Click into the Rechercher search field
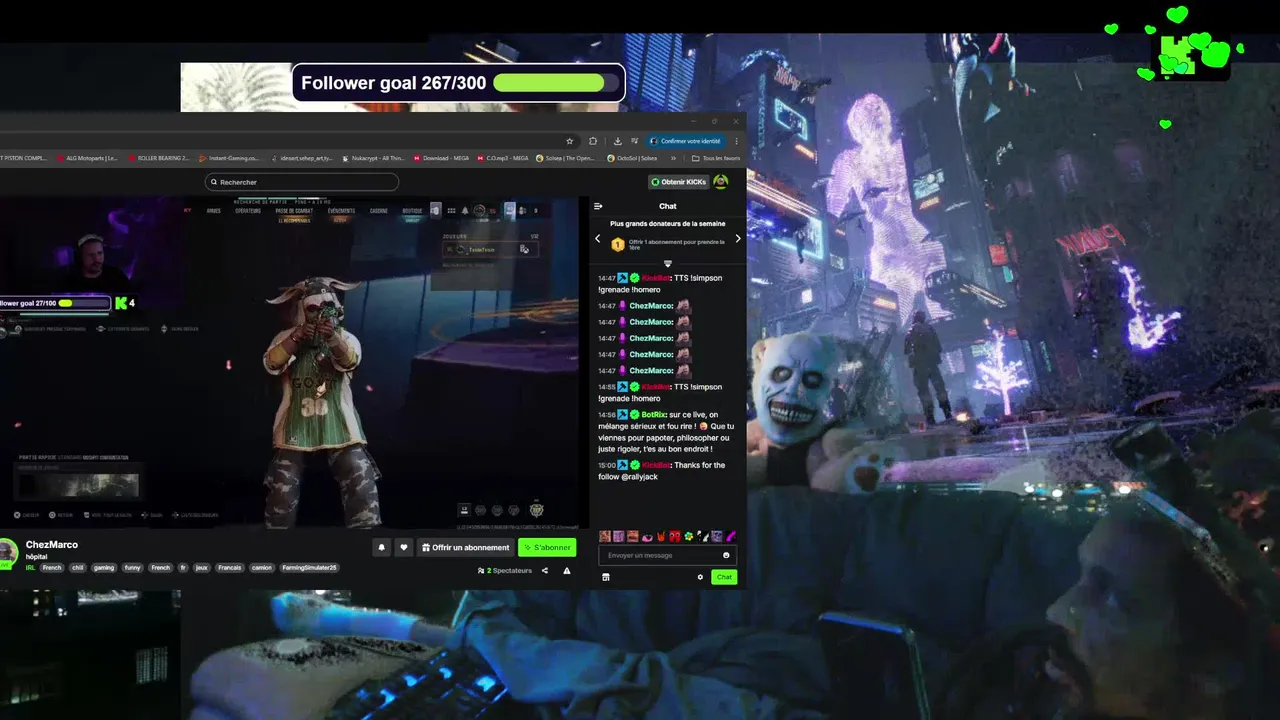1280x720 pixels. tap(302, 182)
